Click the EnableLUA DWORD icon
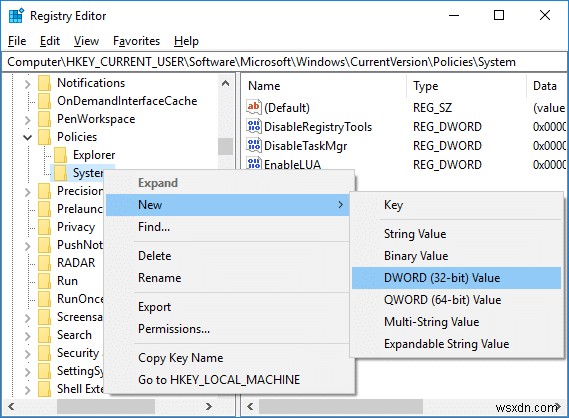569x418 pixels. click(x=254, y=163)
